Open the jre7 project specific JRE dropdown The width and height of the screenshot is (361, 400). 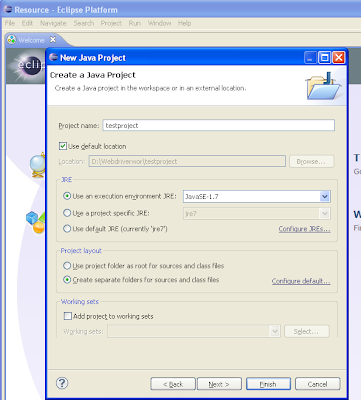tap(325, 213)
